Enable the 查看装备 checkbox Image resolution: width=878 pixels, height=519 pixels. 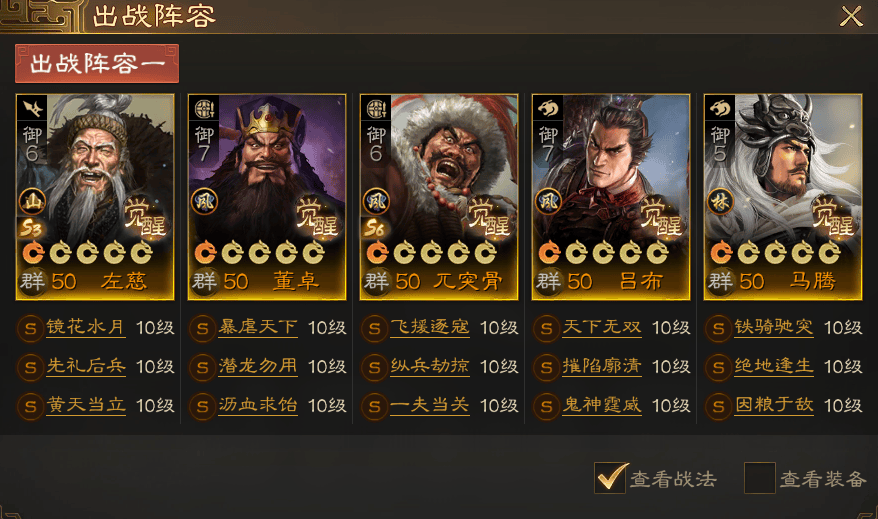click(760, 478)
